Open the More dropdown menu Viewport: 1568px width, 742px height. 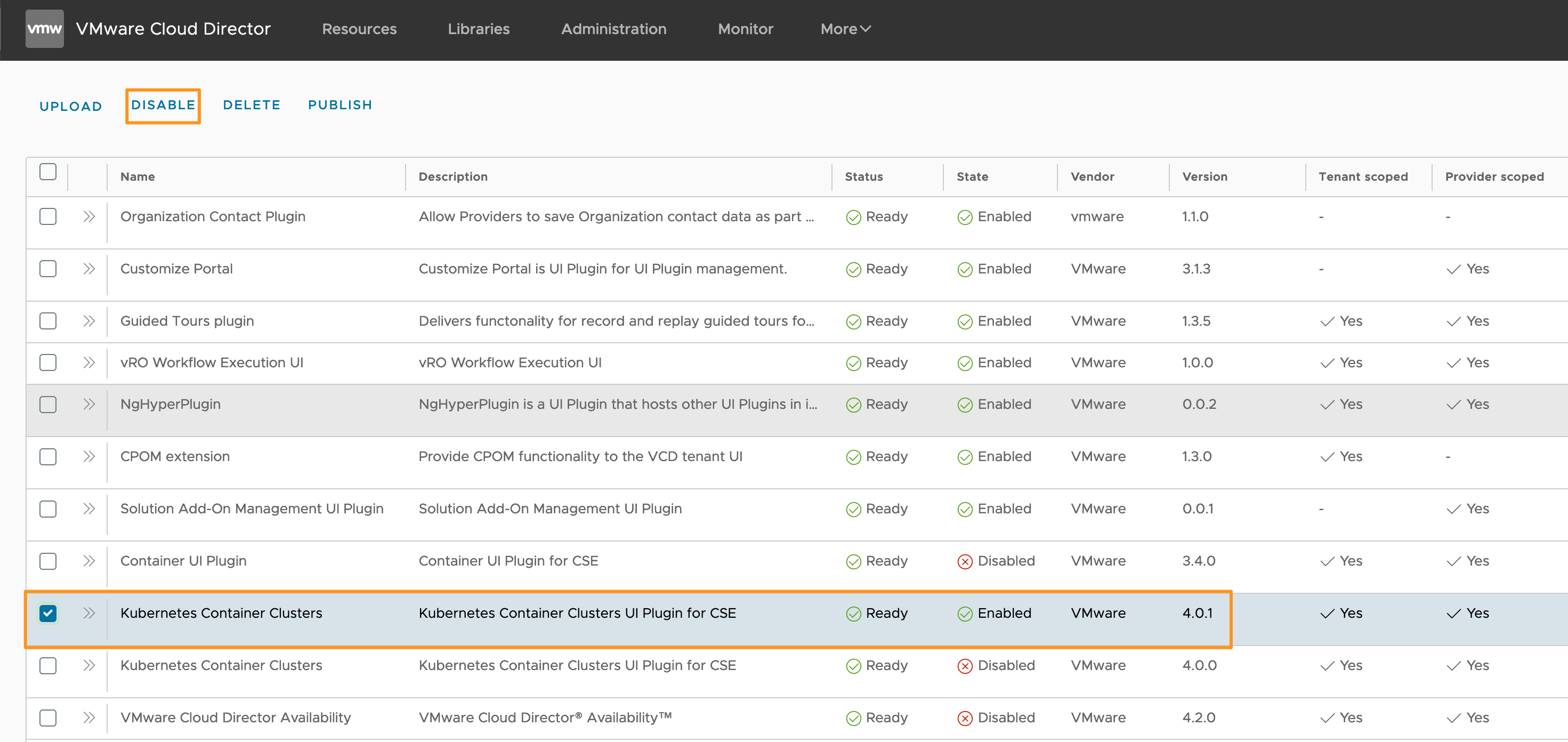pos(845,29)
